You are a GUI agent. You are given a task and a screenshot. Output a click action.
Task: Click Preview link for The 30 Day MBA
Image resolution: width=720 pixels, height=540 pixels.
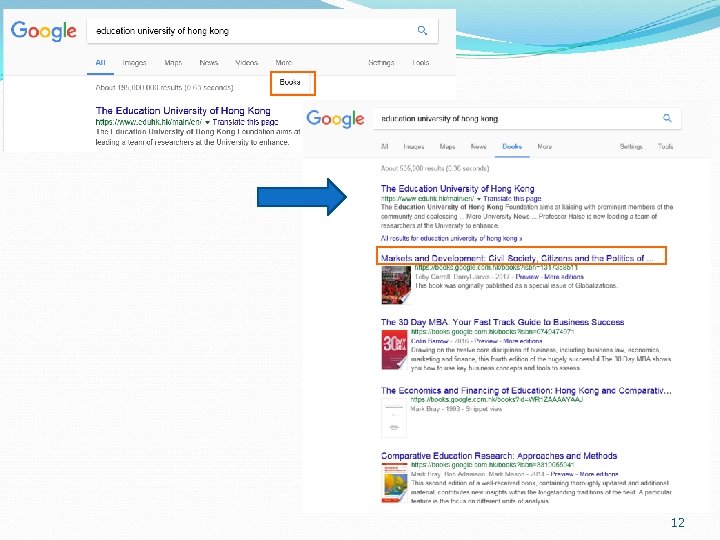486,341
